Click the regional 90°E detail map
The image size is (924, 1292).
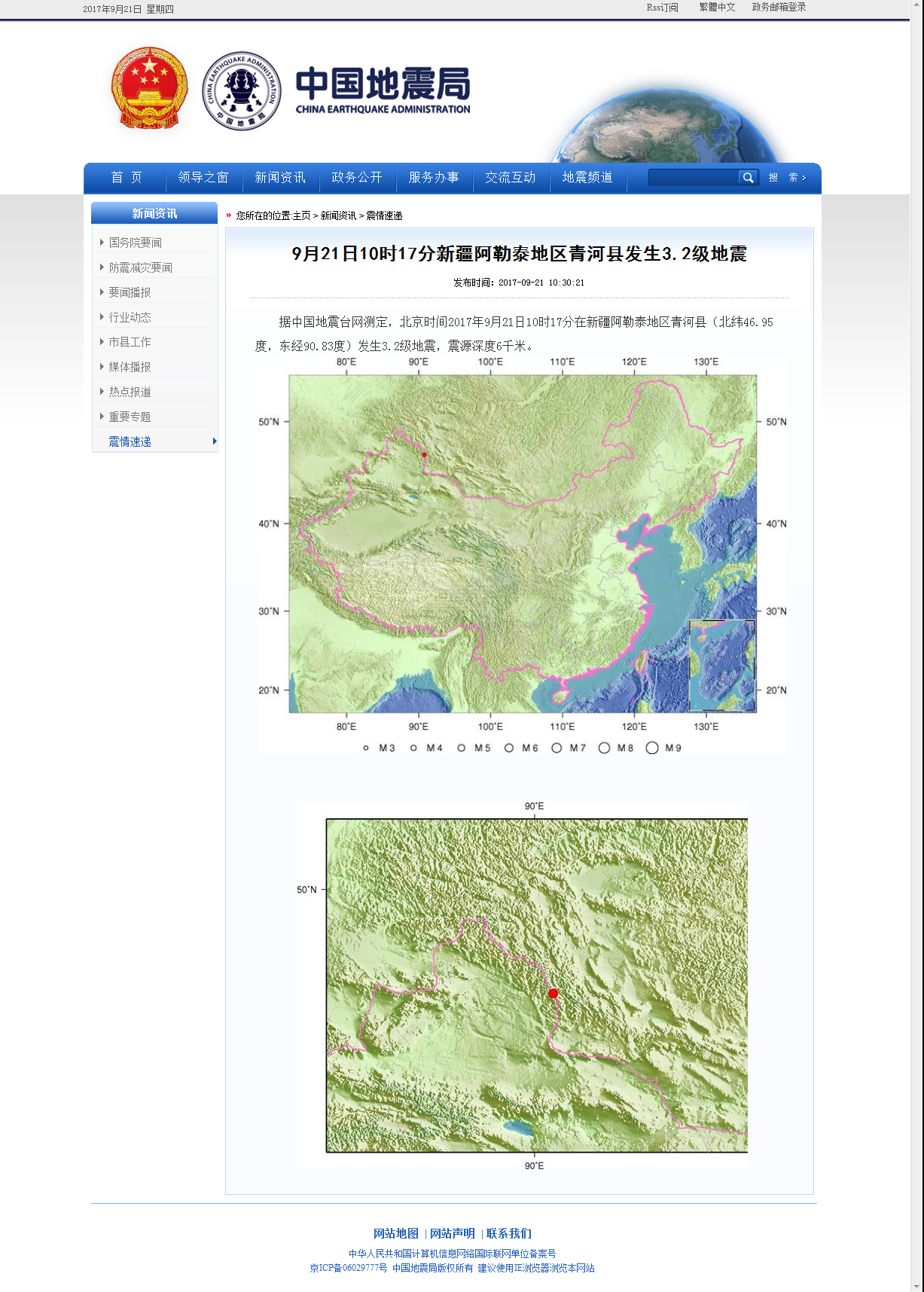pos(523,985)
